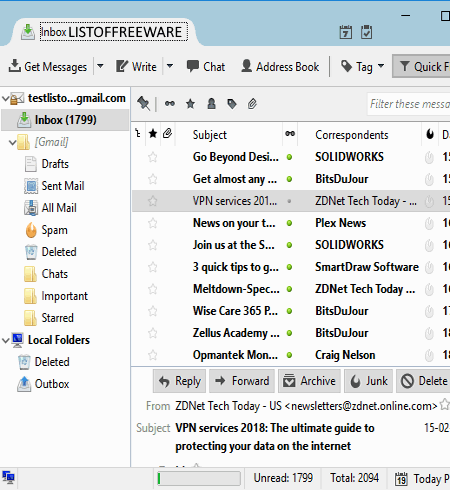Open the Important folder
This screenshot has width=450, height=490.
pyautogui.click(x=56, y=296)
